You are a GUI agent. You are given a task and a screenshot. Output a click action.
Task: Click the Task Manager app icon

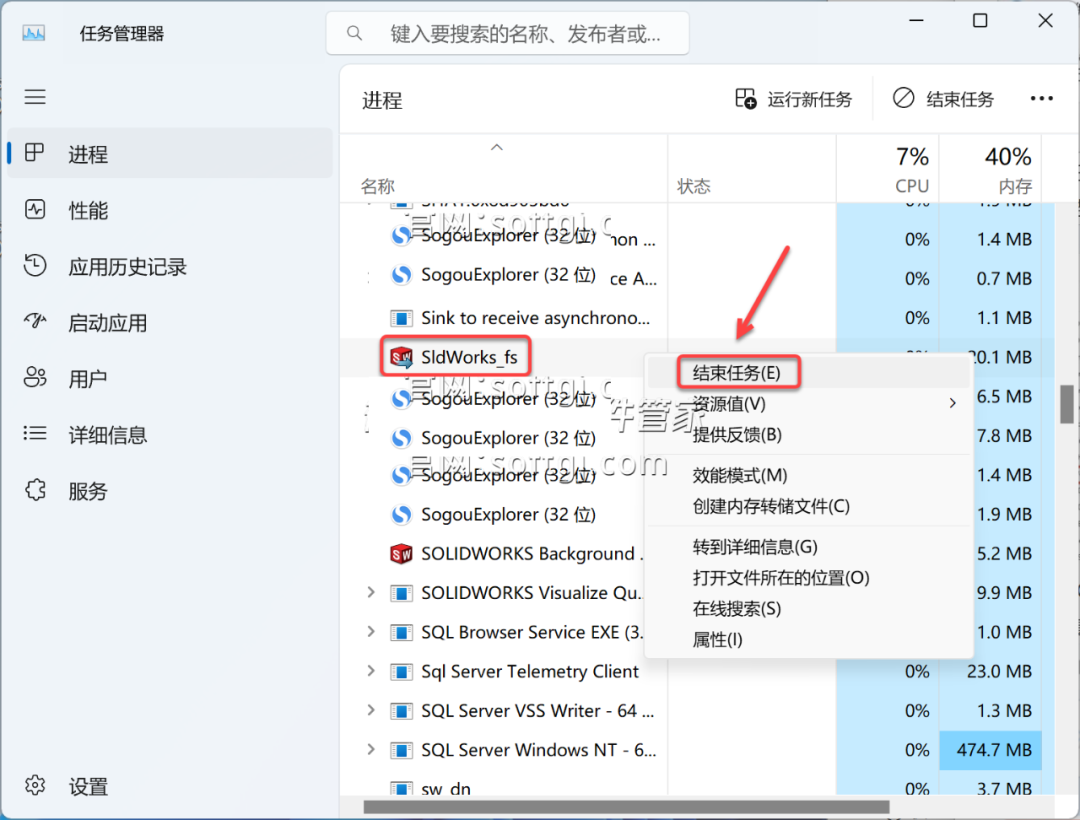click(x=34, y=33)
